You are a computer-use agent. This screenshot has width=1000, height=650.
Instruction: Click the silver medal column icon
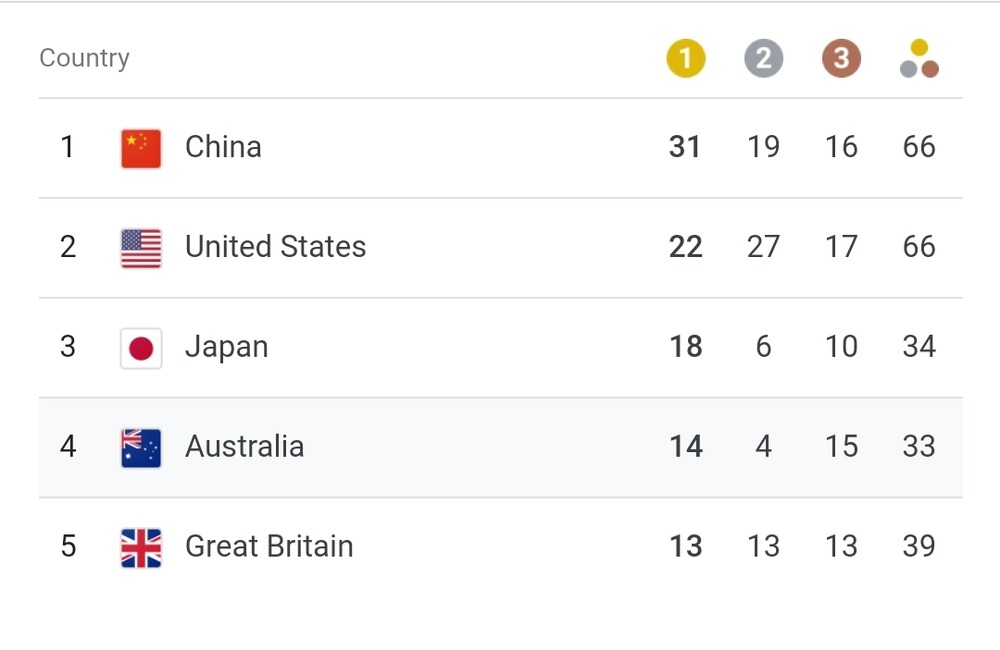[763, 59]
